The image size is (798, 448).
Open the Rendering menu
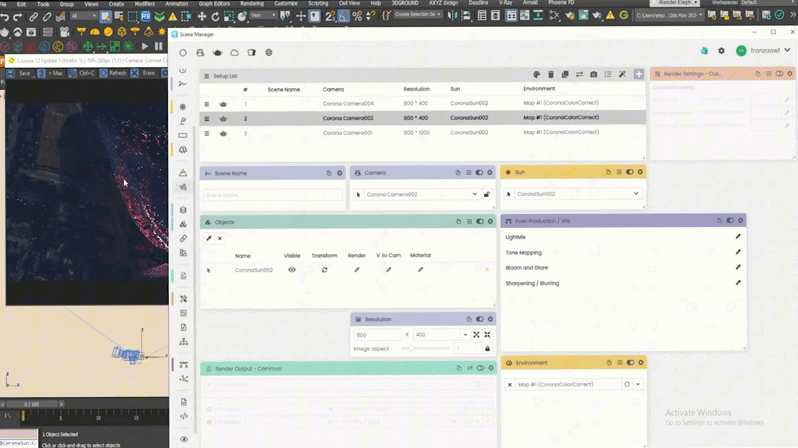pos(252,3)
